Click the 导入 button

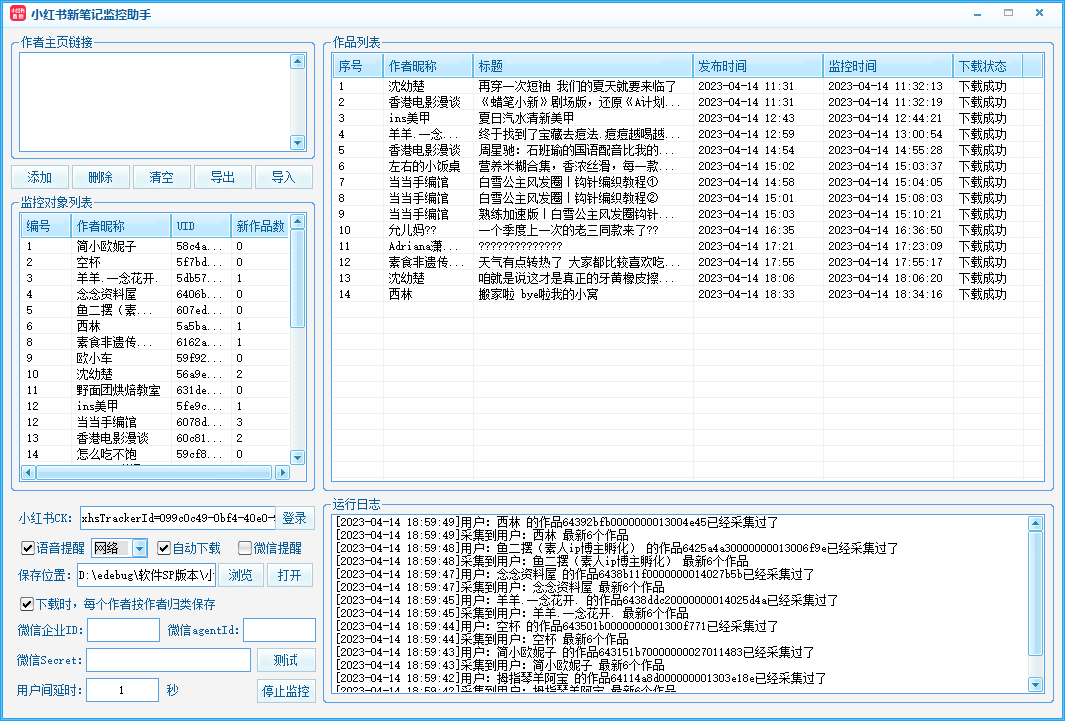(x=283, y=177)
